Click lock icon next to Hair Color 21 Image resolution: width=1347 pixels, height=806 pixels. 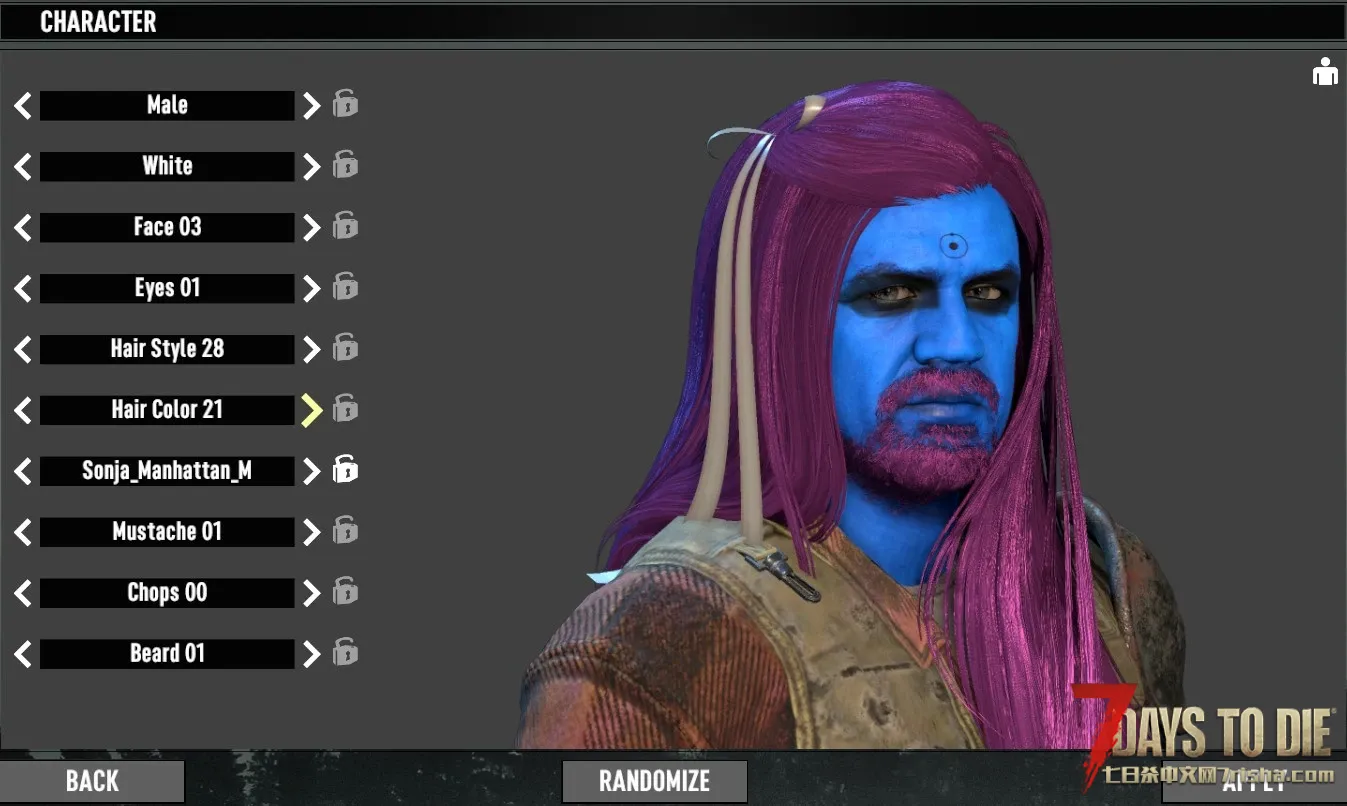(x=345, y=409)
